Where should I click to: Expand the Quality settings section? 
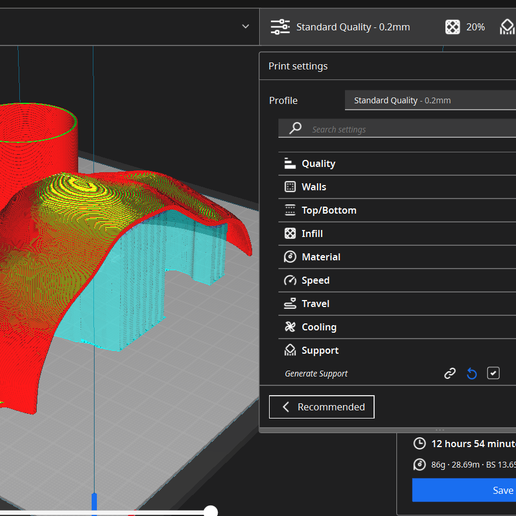coord(397,164)
